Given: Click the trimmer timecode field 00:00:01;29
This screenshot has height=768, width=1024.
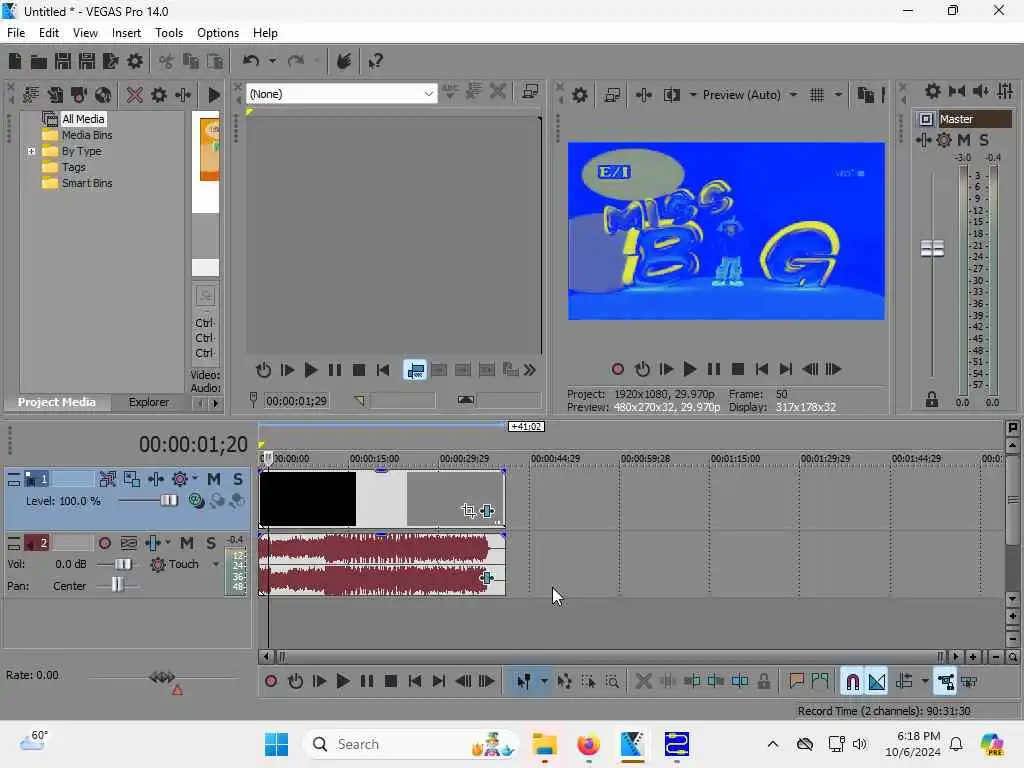Looking at the screenshot, I should (x=296, y=401).
